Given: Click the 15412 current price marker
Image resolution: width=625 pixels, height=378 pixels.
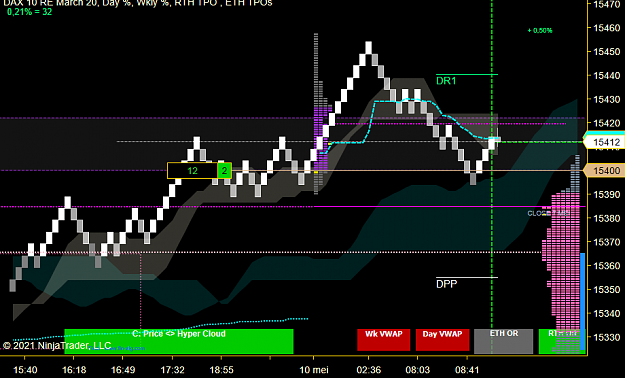Looking at the screenshot, I should coord(604,142).
